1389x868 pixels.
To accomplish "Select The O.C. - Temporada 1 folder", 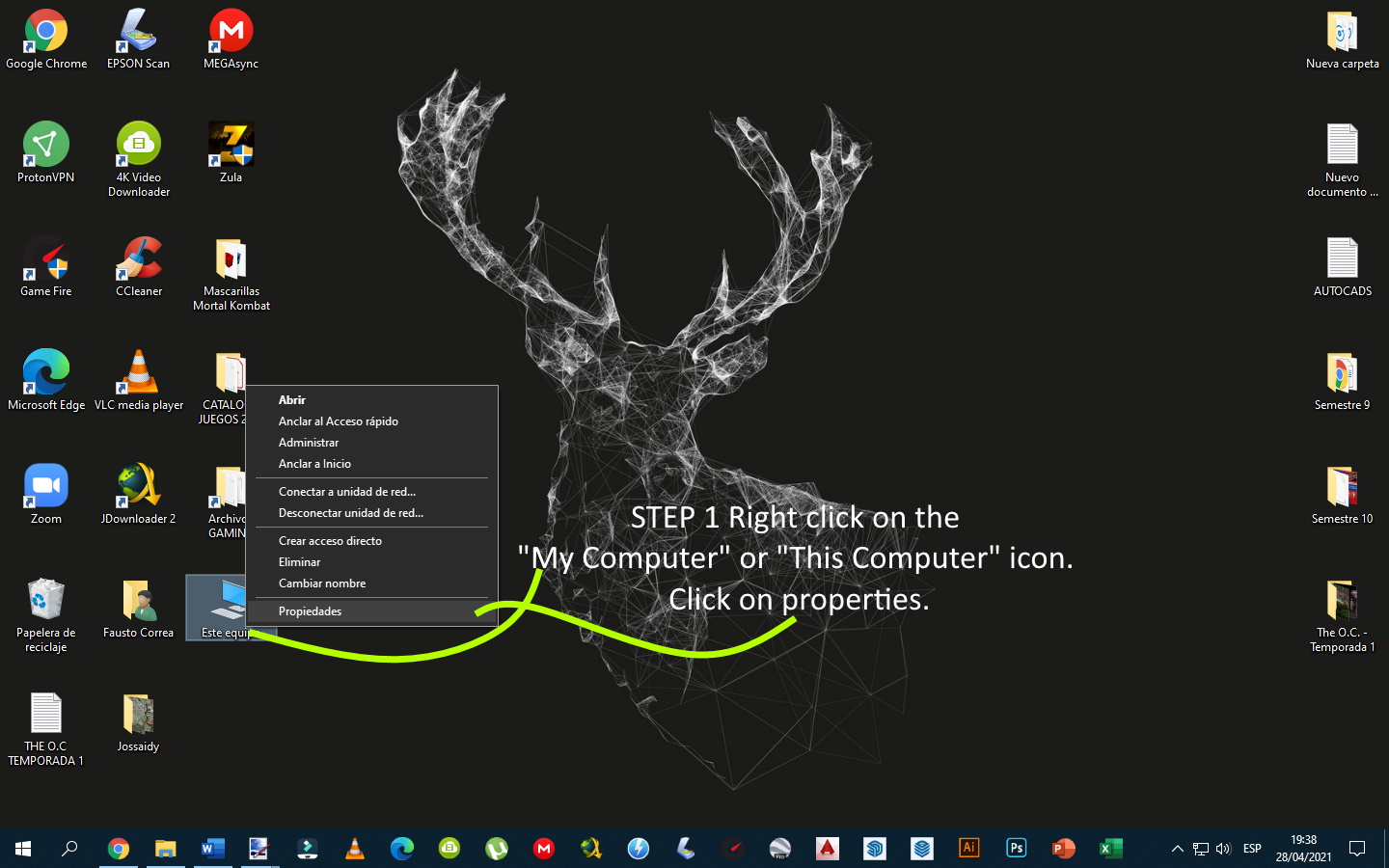I will [1343, 615].
